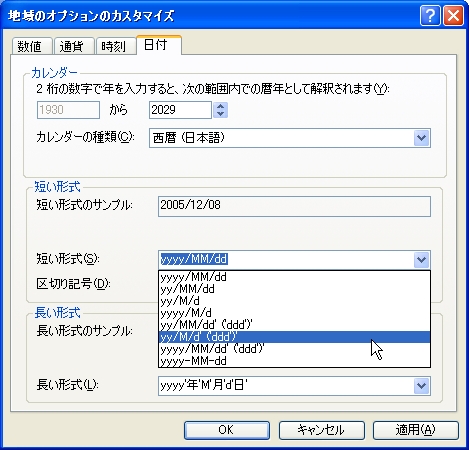469x450 pixels.
Task: Click the help question mark icon
Action: [430, 15]
